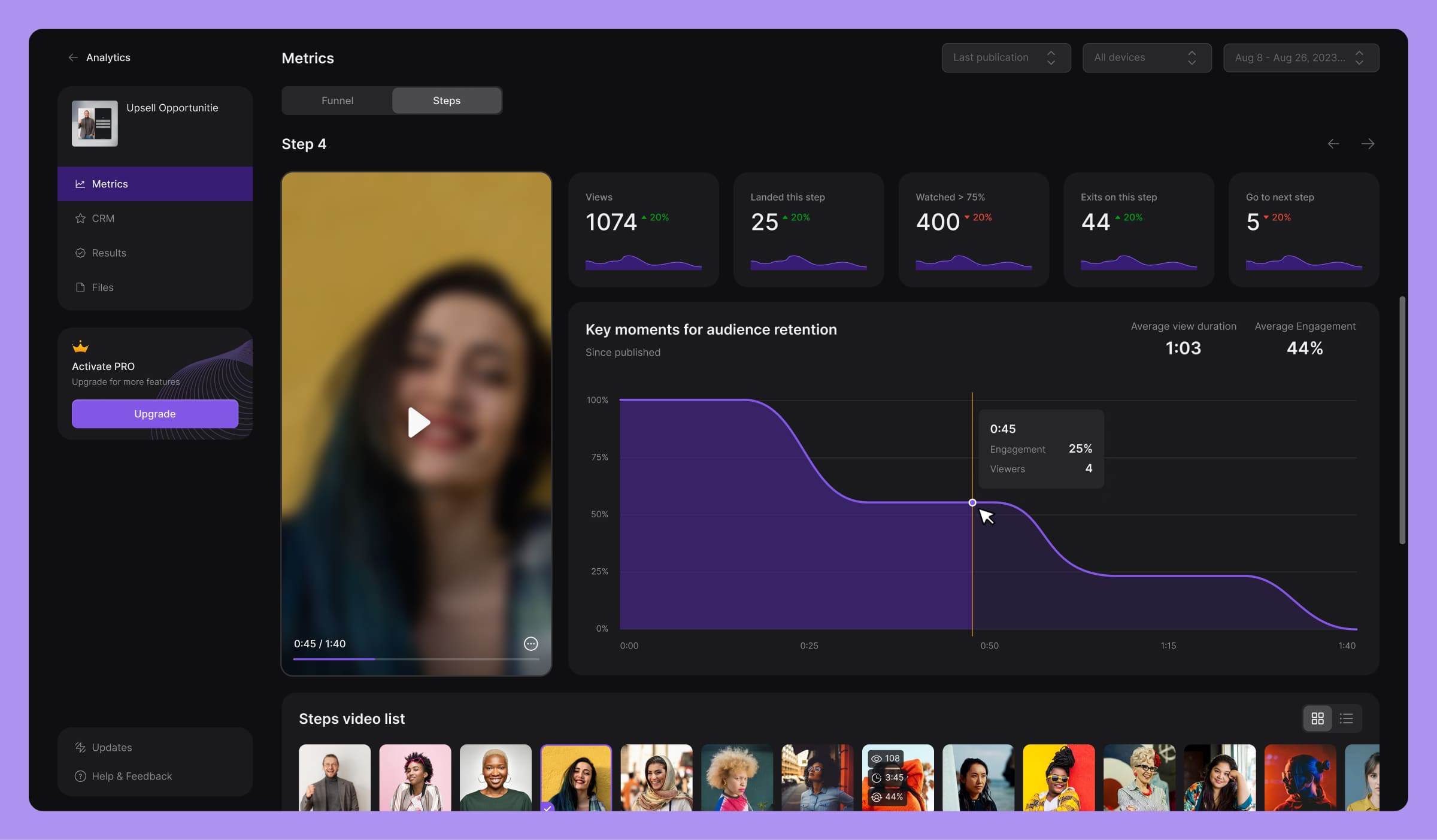Select the first man thumbnail in steps list
Screen dimensions: 1437x840
click(x=334, y=777)
